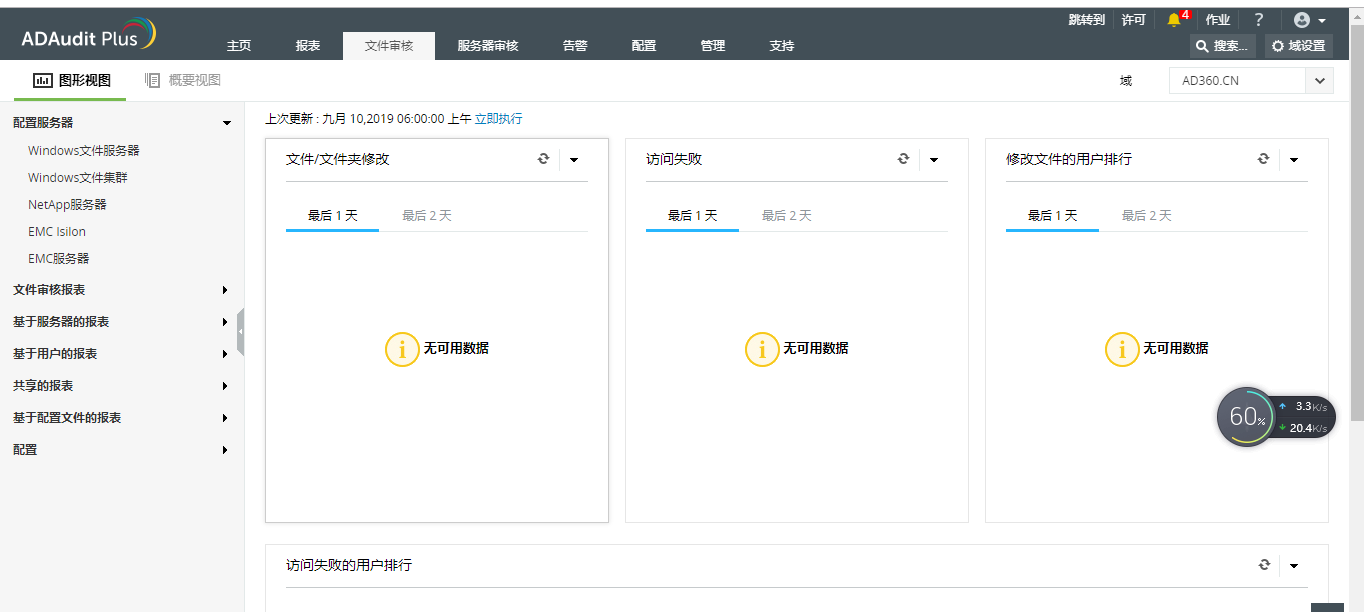Open Windows文件集群 in sidebar
Viewport: 1364px width, 612px height.
pos(78,178)
